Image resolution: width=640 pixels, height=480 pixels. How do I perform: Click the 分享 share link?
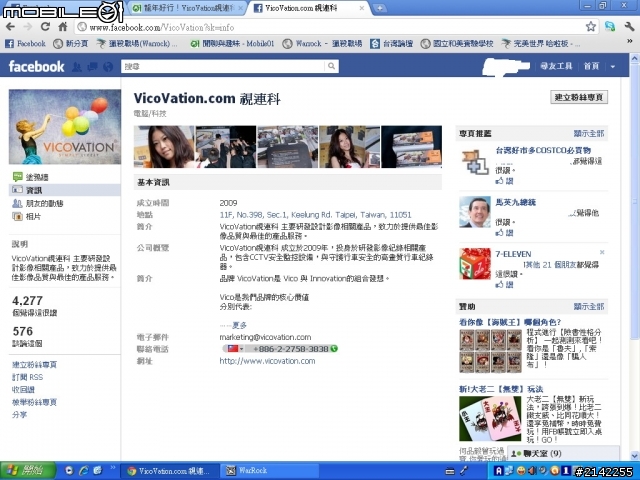pyautogui.click(x=19, y=415)
